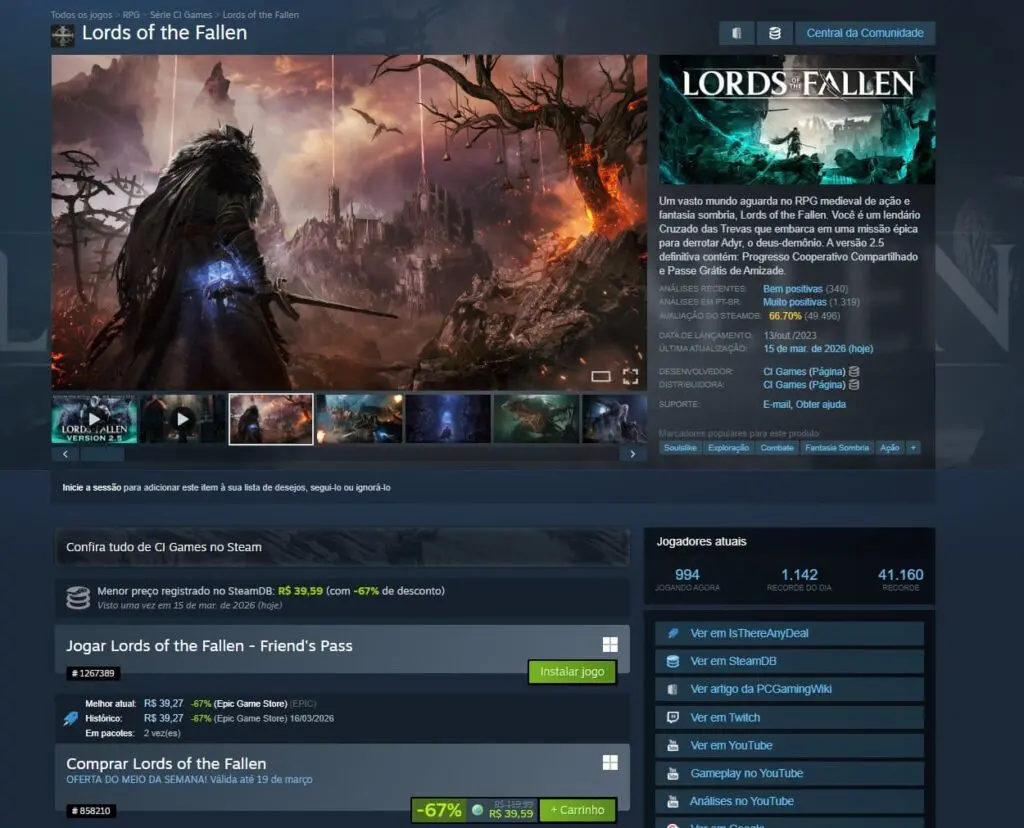Click SteamDB icon next to developer CI Games
The image size is (1024, 828).
tap(853, 371)
